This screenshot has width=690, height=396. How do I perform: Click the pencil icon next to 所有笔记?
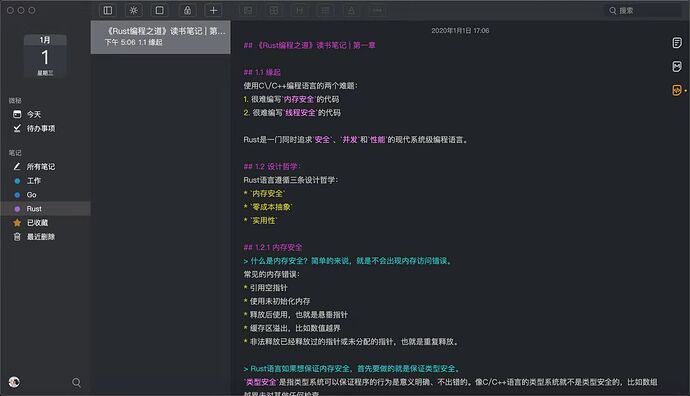pos(17,166)
